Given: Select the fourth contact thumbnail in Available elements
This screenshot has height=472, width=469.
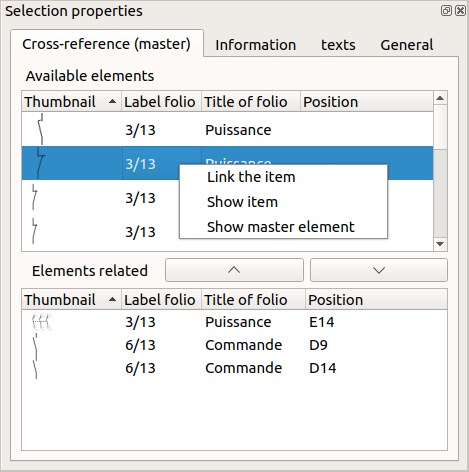Looking at the screenshot, I should [34, 231].
